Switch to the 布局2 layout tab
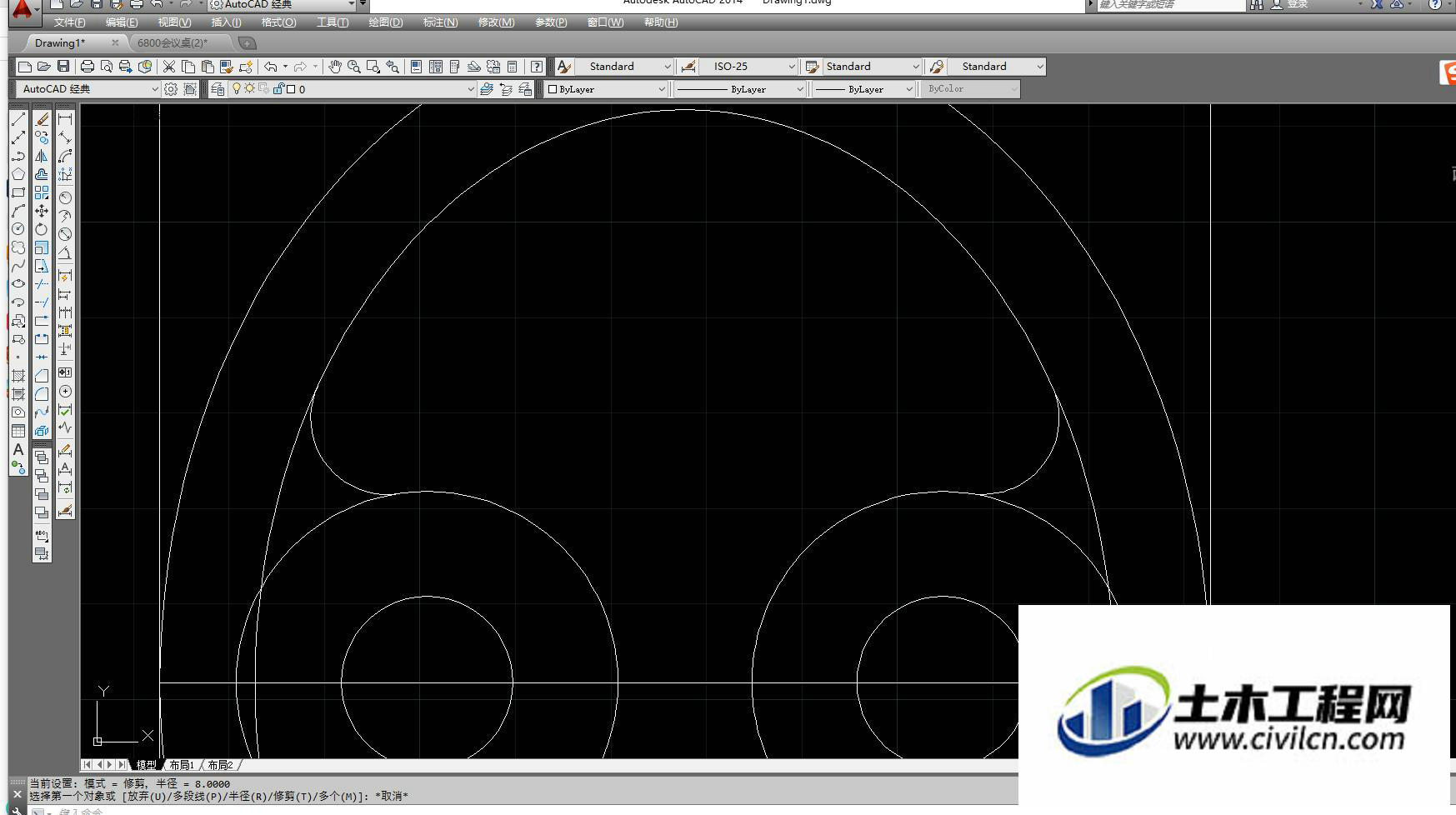 pyautogui.click(x=220, y=765)
